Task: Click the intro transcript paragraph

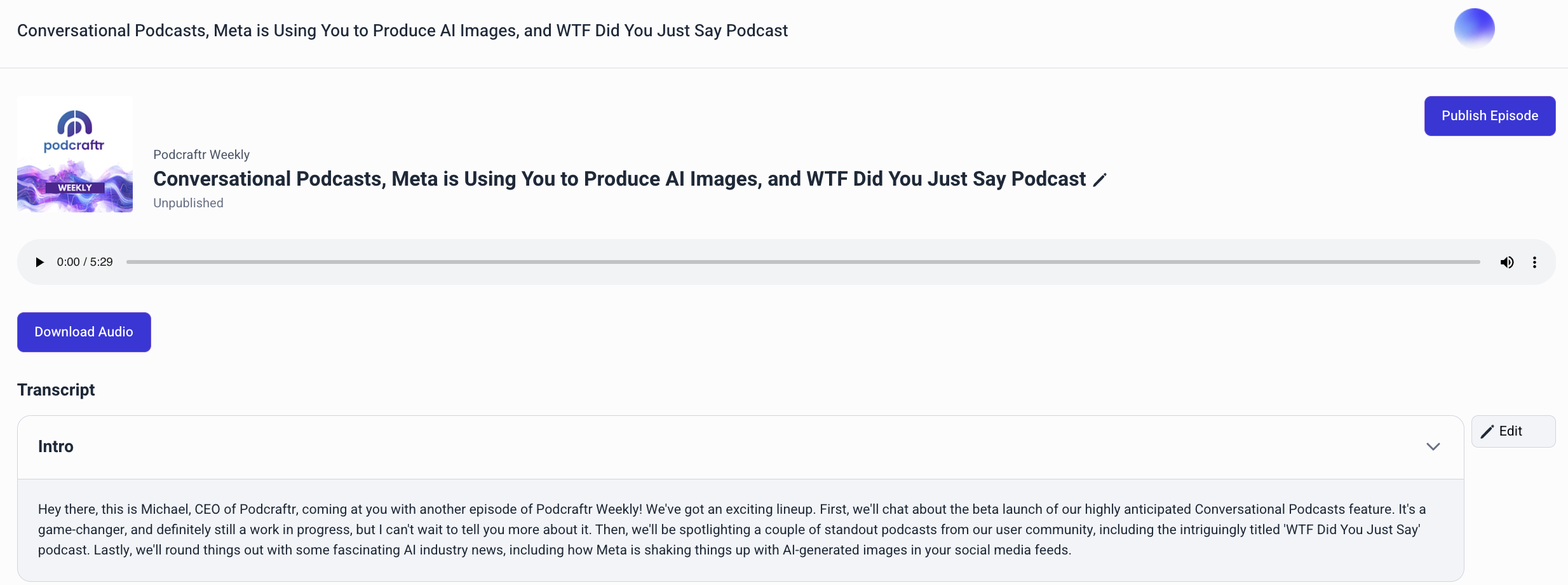Action: [732, 530]
